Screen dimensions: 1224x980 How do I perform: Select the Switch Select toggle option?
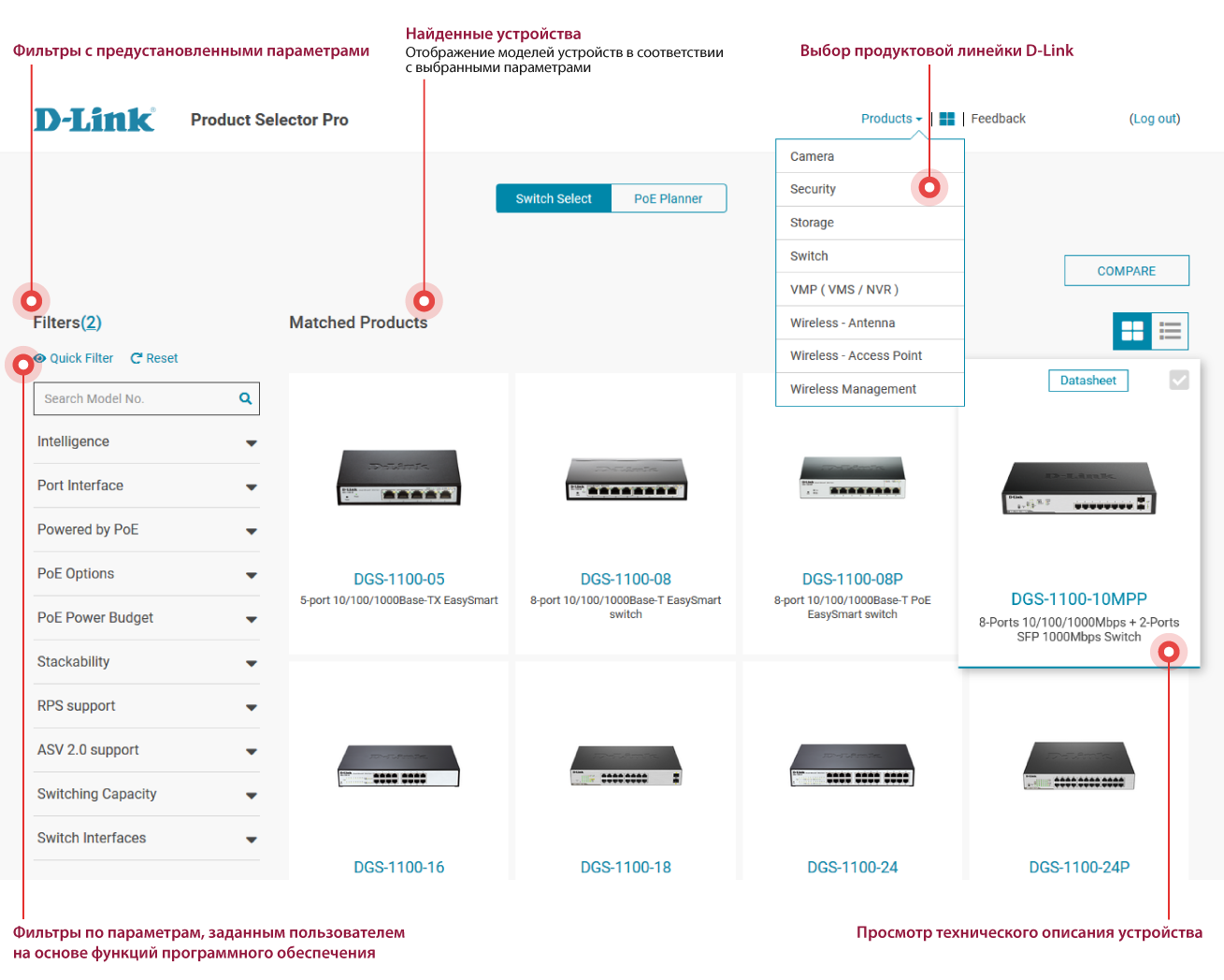[554, 198]
